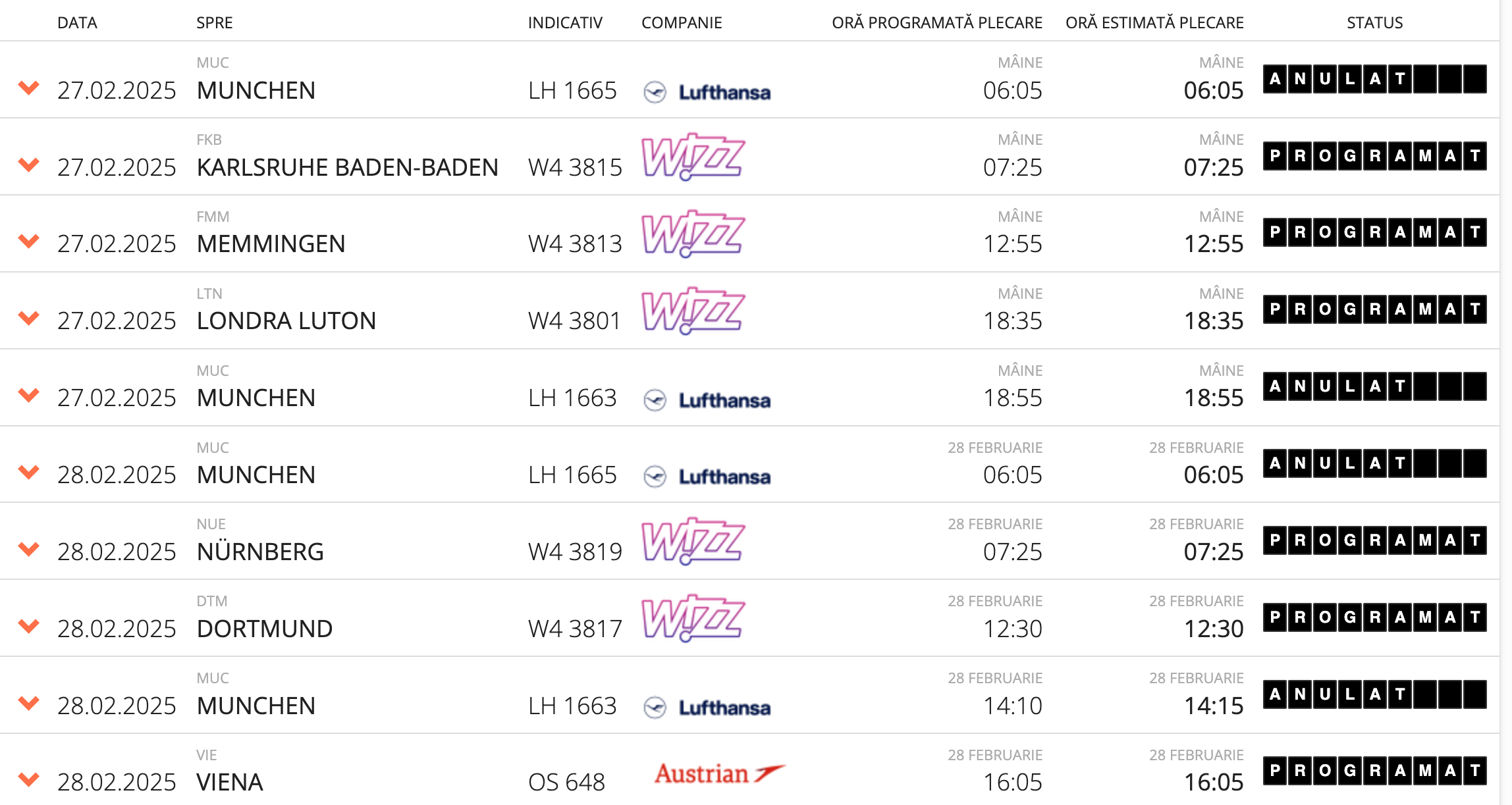Screen dimensions: 1512x805
Task: Expand the Viena flight row chevron
Action: coord(29,779)
